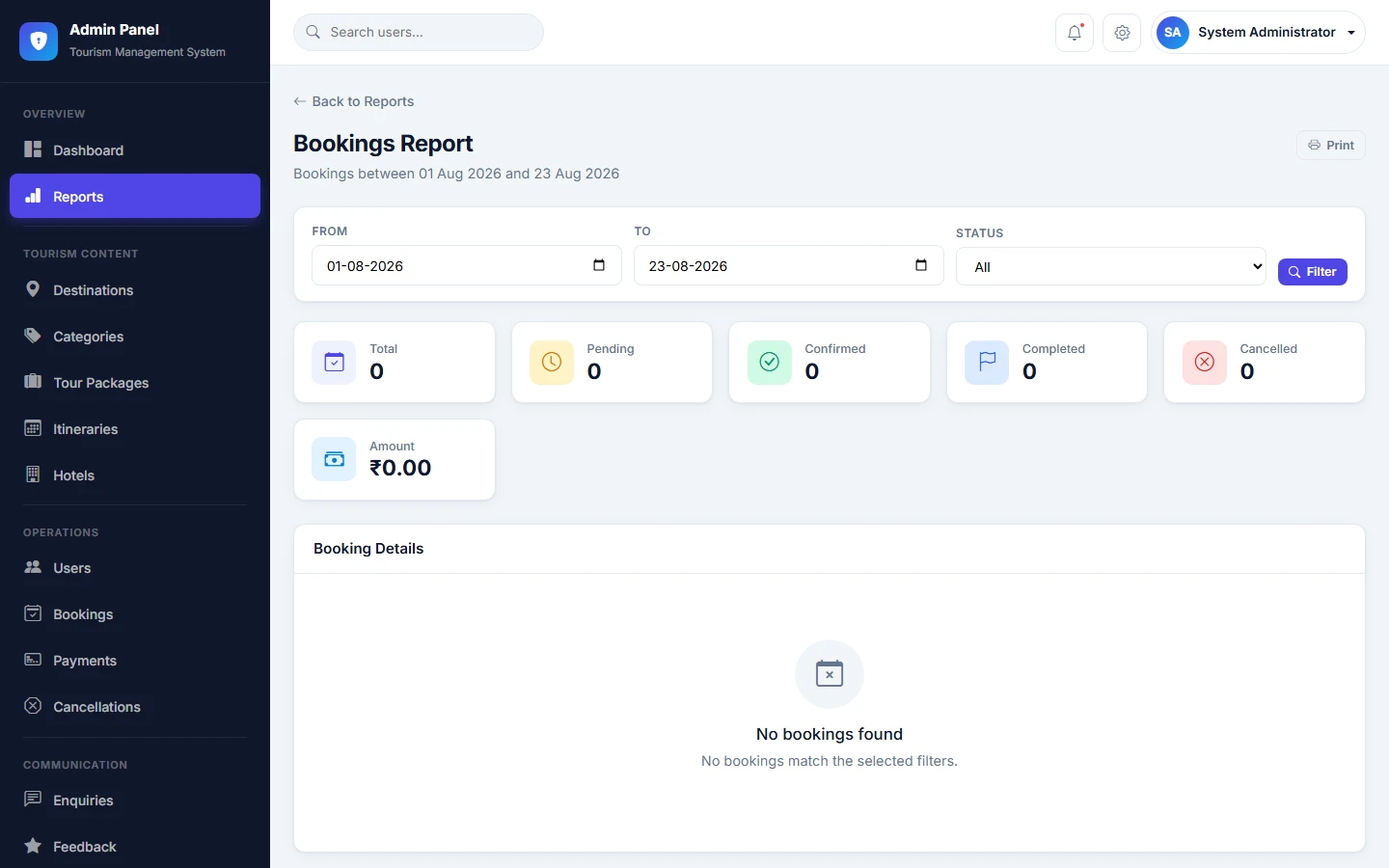Click the From date field
The image size is (1389, 868).
[467, 265]
